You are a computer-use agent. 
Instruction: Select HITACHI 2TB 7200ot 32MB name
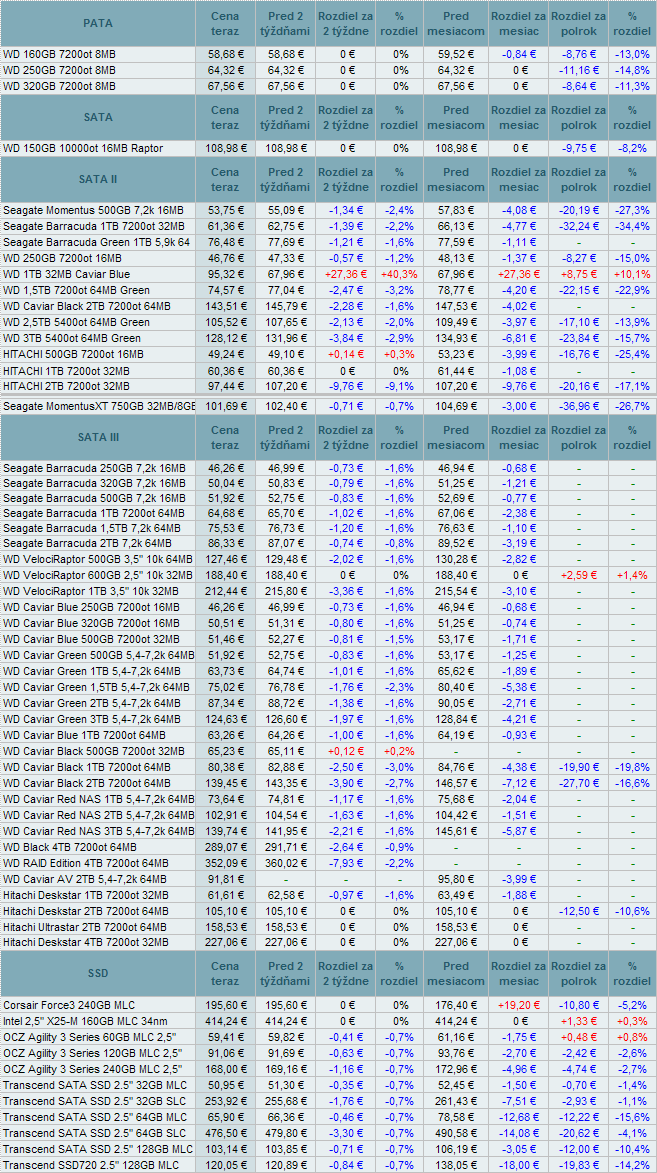coord(67,385)
